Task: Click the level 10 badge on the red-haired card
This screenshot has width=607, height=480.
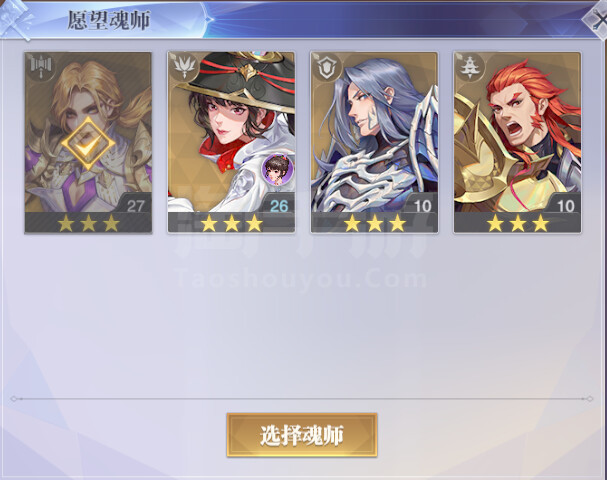Action: (565, 205)
